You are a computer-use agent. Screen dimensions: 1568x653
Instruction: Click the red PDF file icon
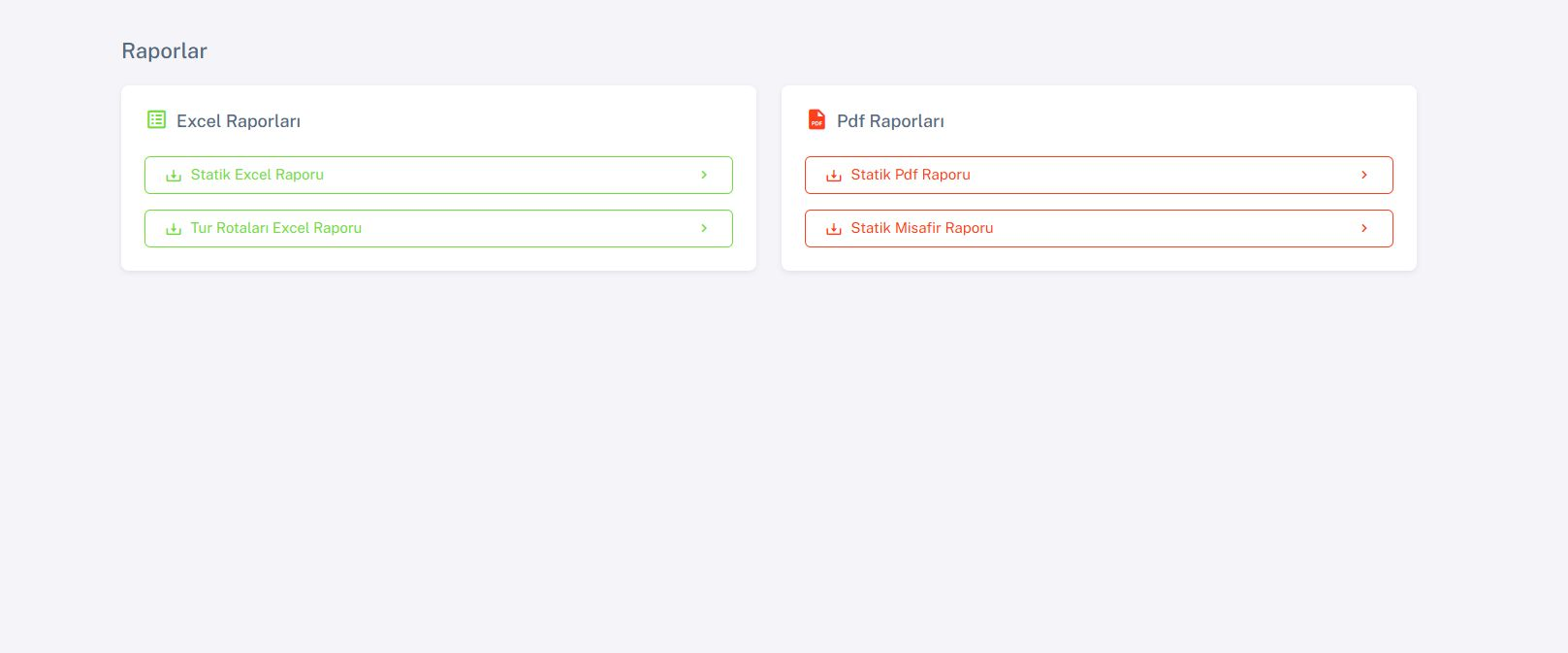[816, 119]
